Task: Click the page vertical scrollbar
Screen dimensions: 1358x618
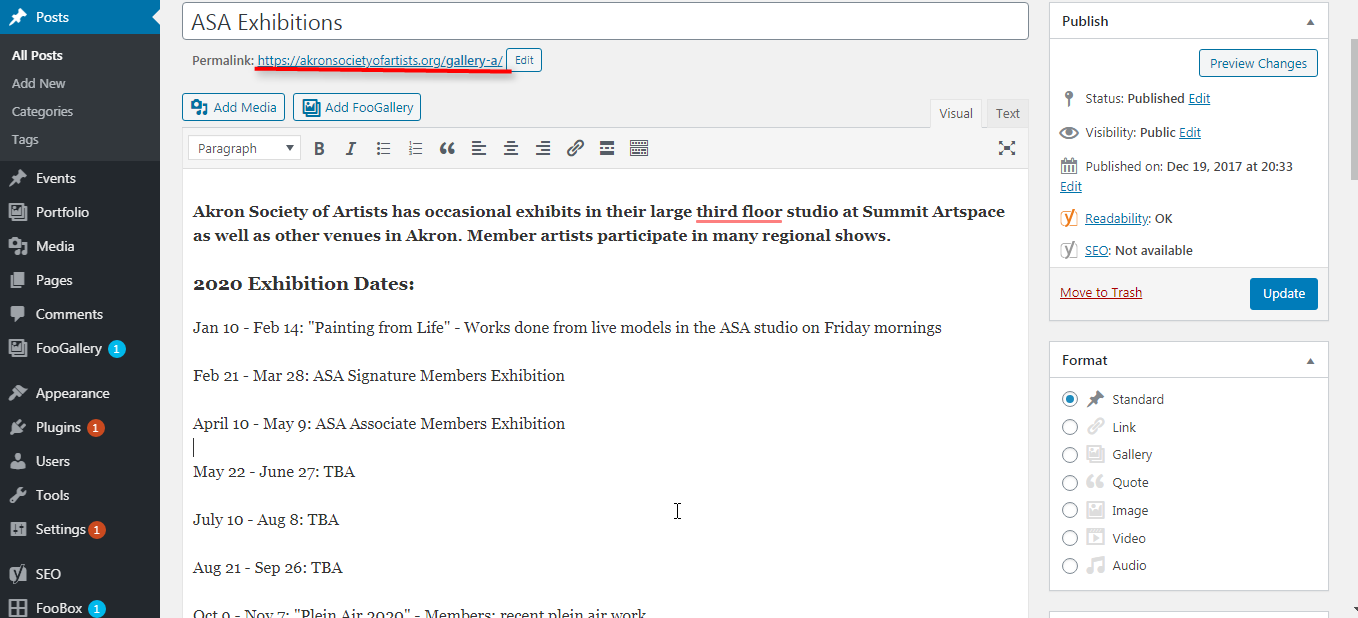Action: [1352, 110]
